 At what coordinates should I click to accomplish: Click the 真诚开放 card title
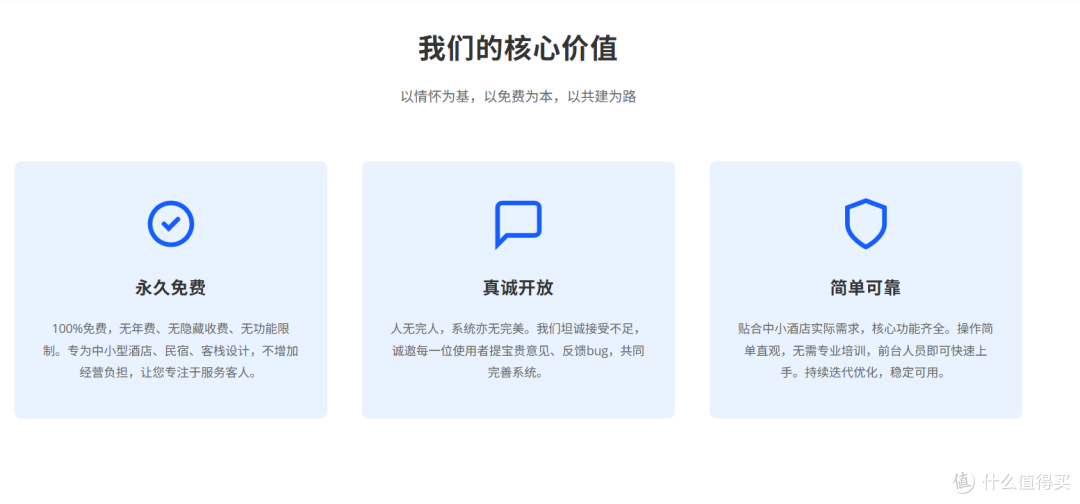518,288
